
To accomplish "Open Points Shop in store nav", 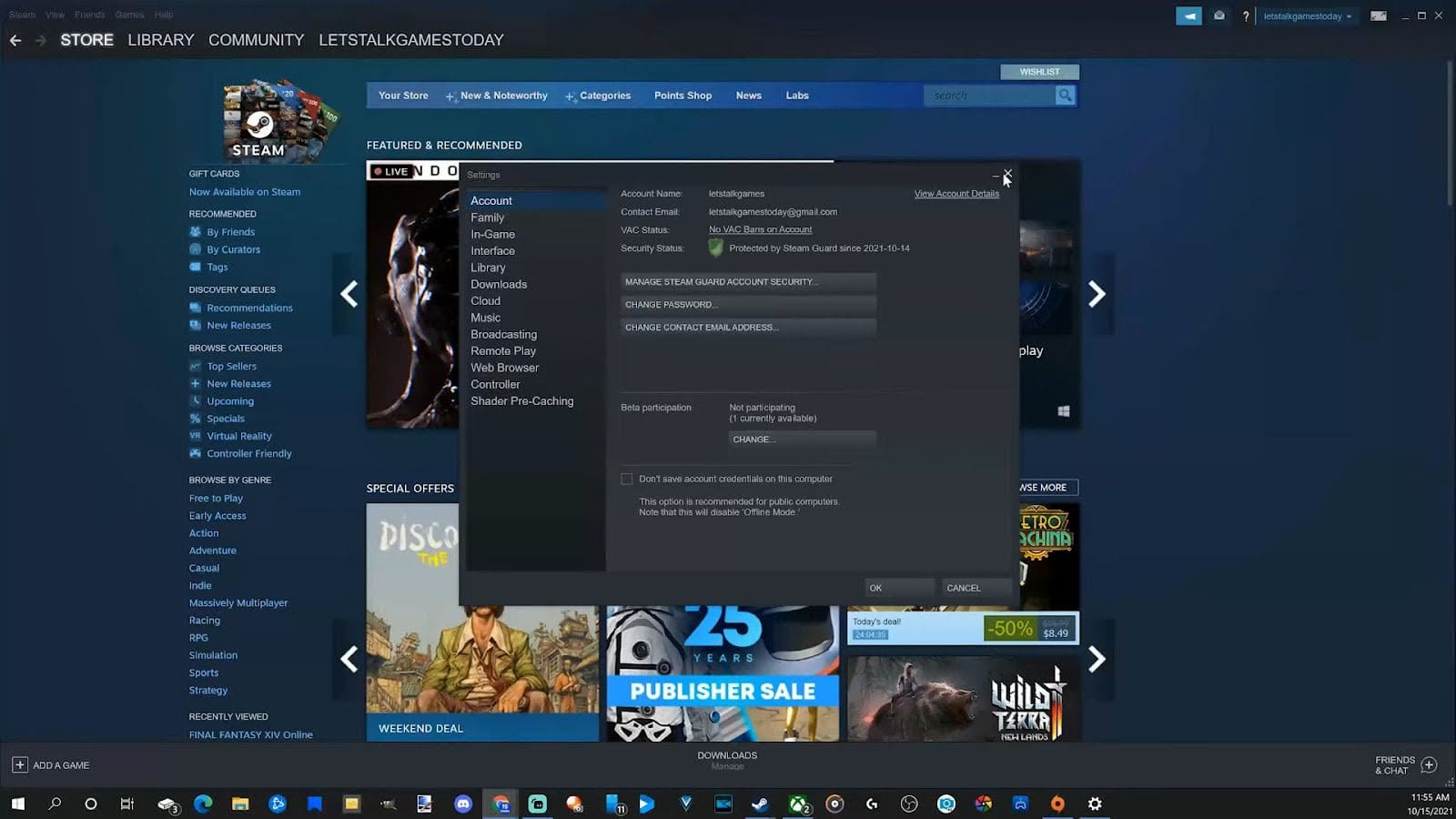I will click(682, 96).
